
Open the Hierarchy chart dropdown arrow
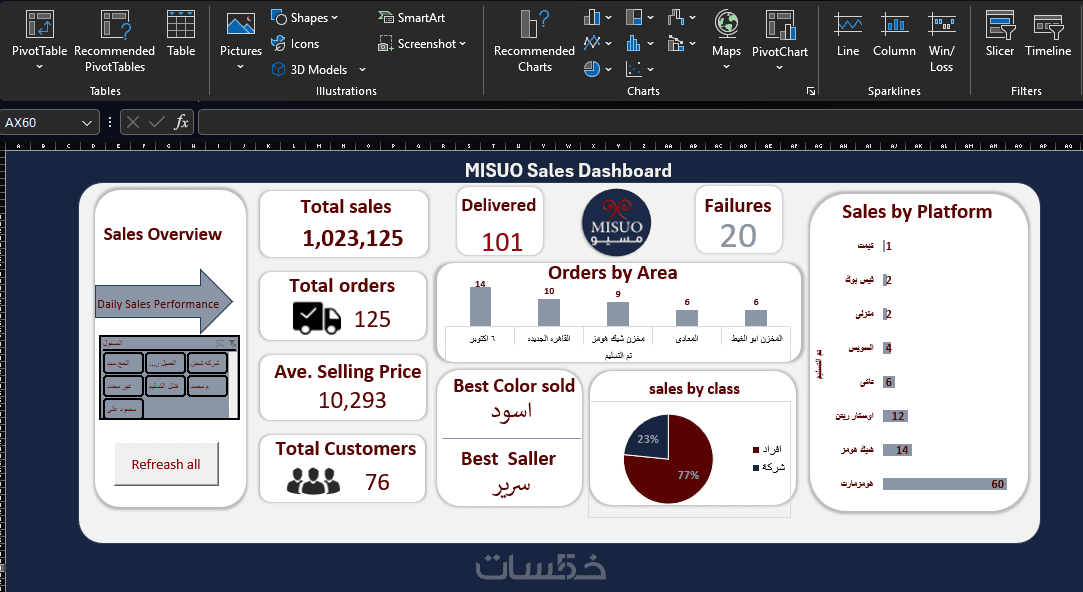(x=650, y=17)
